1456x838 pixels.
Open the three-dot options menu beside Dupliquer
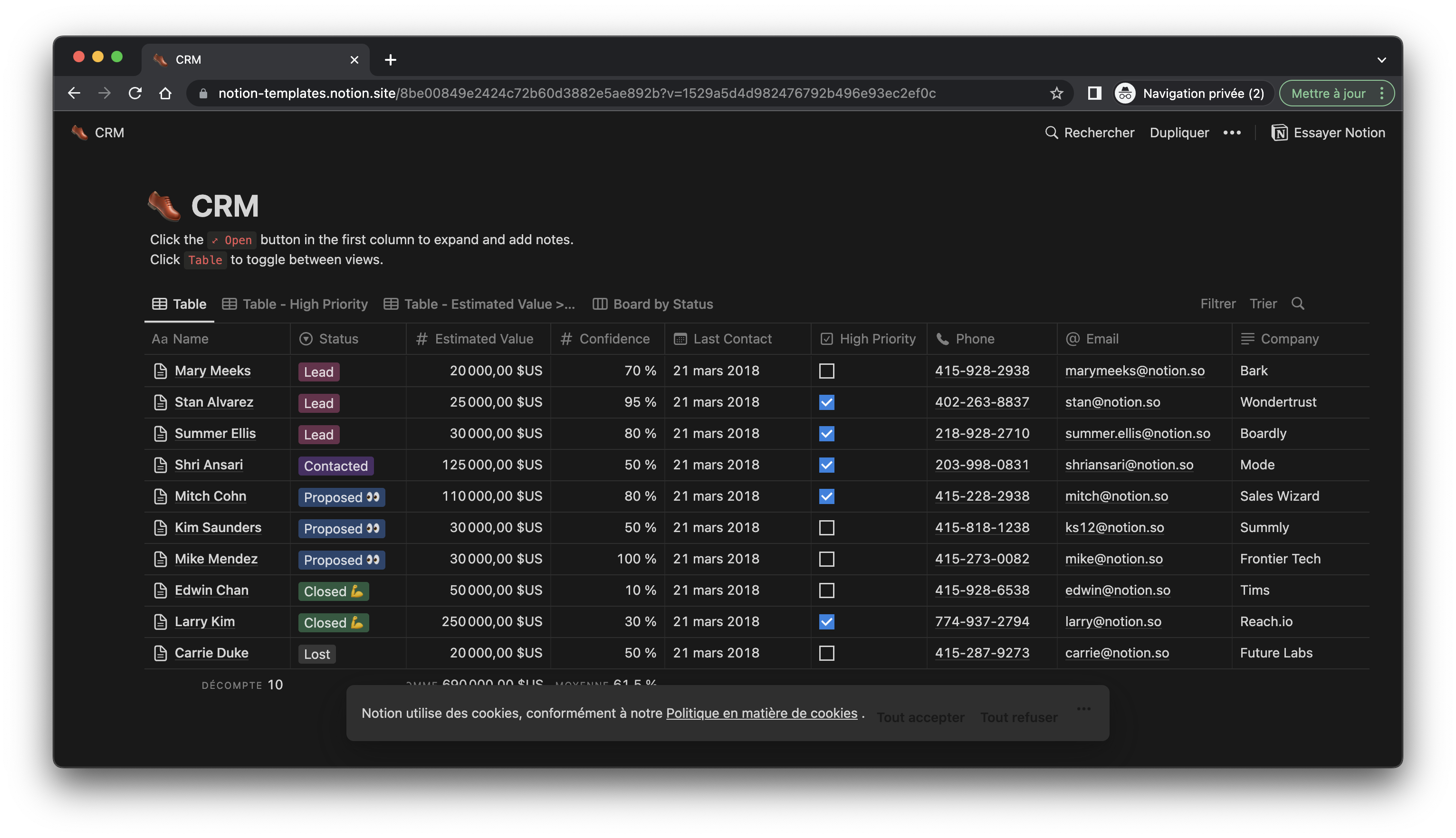click(1233, 133)
